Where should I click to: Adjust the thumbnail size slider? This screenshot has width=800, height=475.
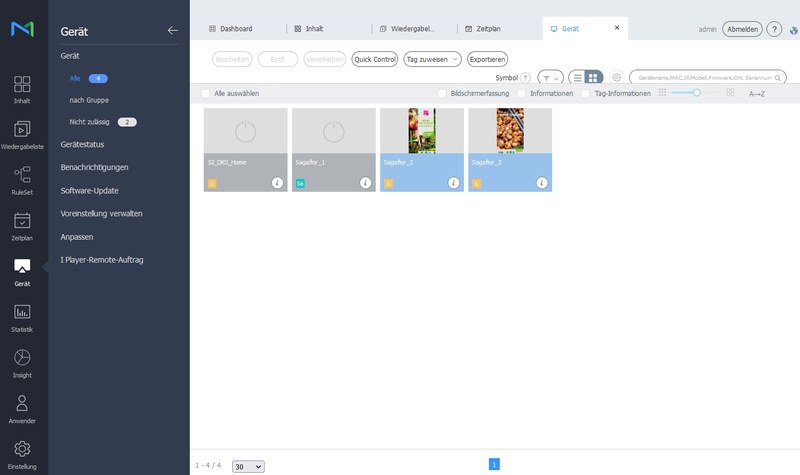tap(696, 93)
